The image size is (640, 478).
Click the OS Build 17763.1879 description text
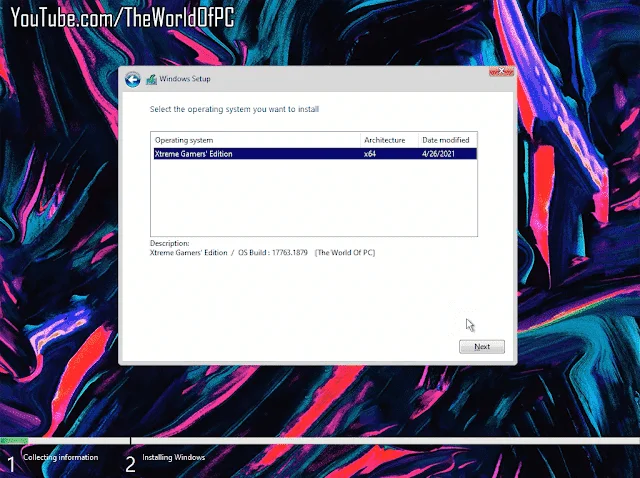point(273,253)
